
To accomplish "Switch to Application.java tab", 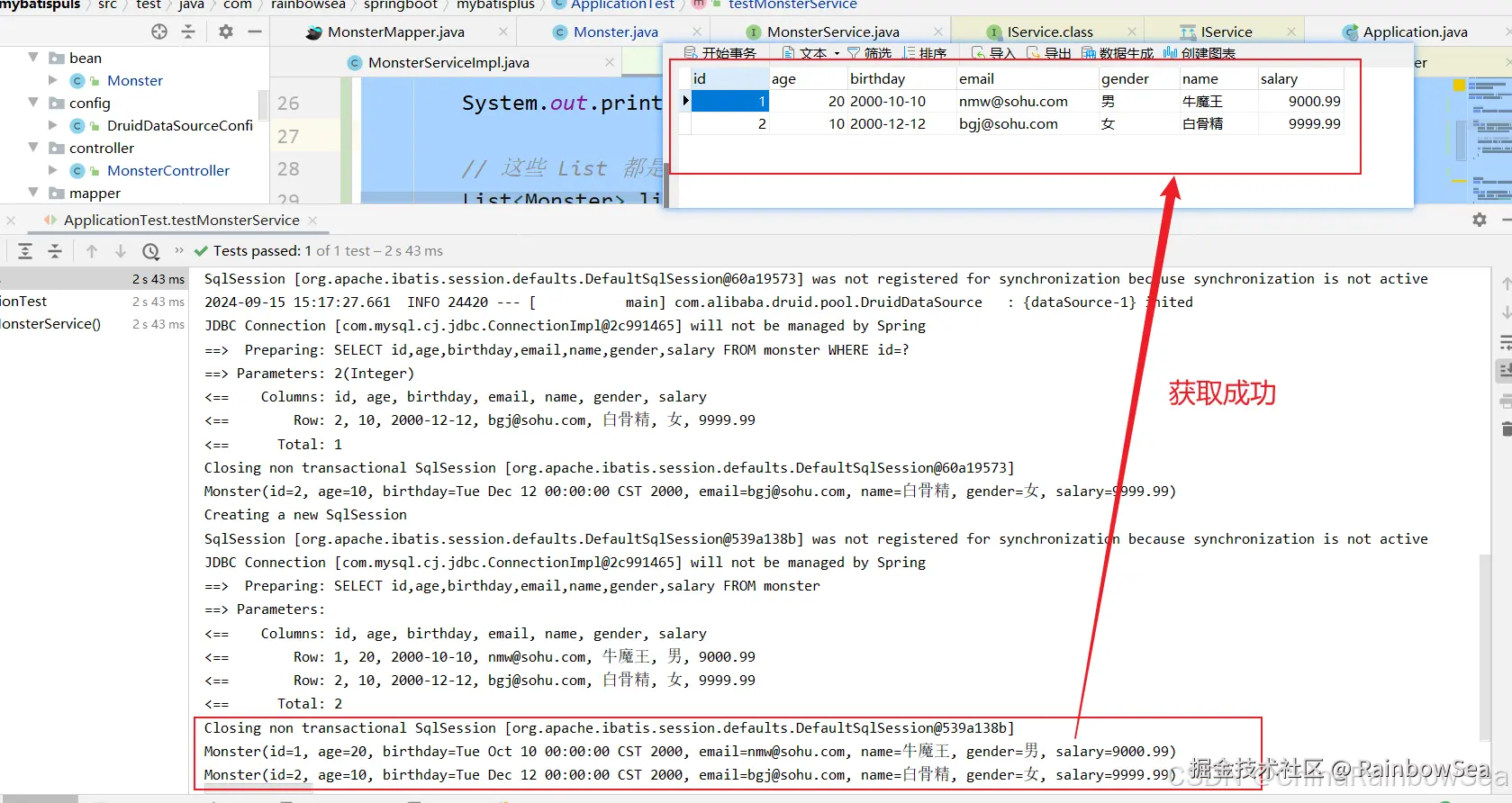I will coord(1415,32).
